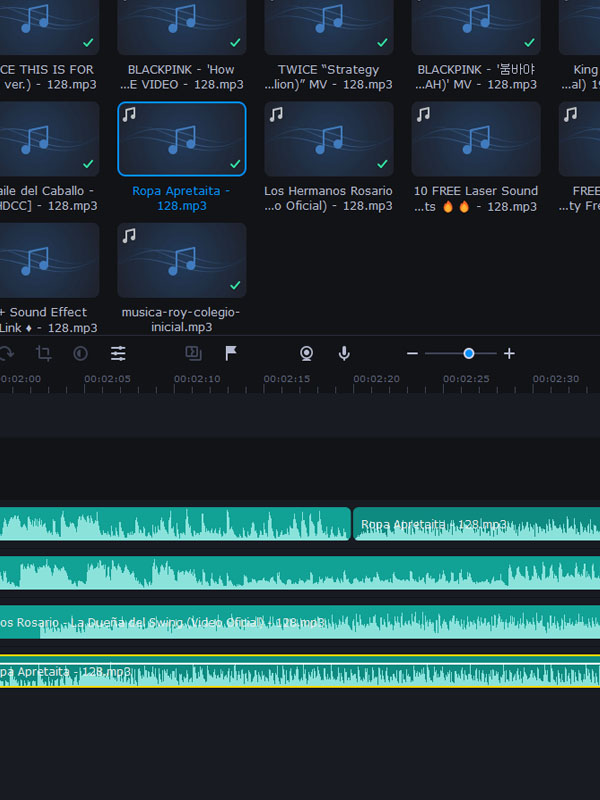Viewport: 600px width, 800px height.
Task: Open clip properties sliders icon
Action: point(118,353)
